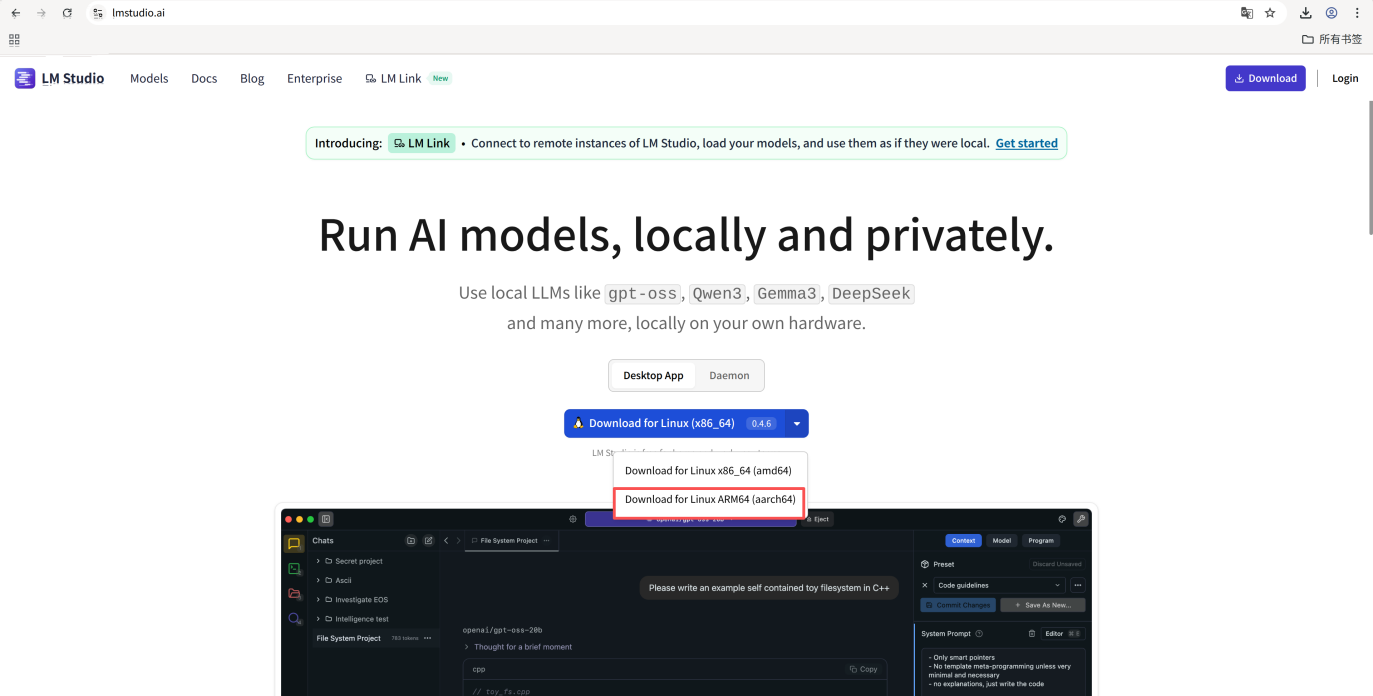Click the DeepSeek model name
The image size is (1373, 696).
[x=871, y=294]
